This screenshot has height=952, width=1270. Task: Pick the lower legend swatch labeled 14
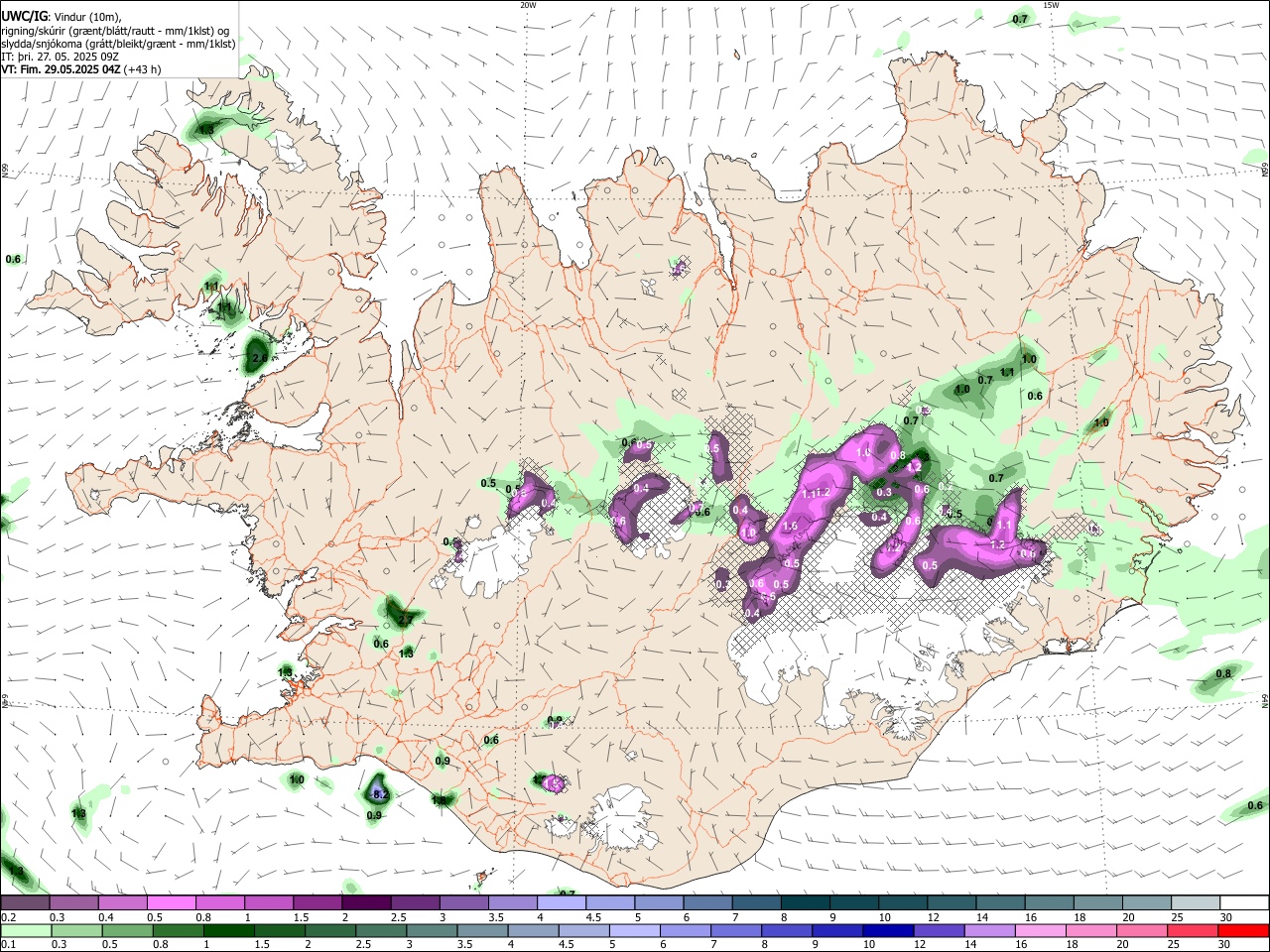990,930
